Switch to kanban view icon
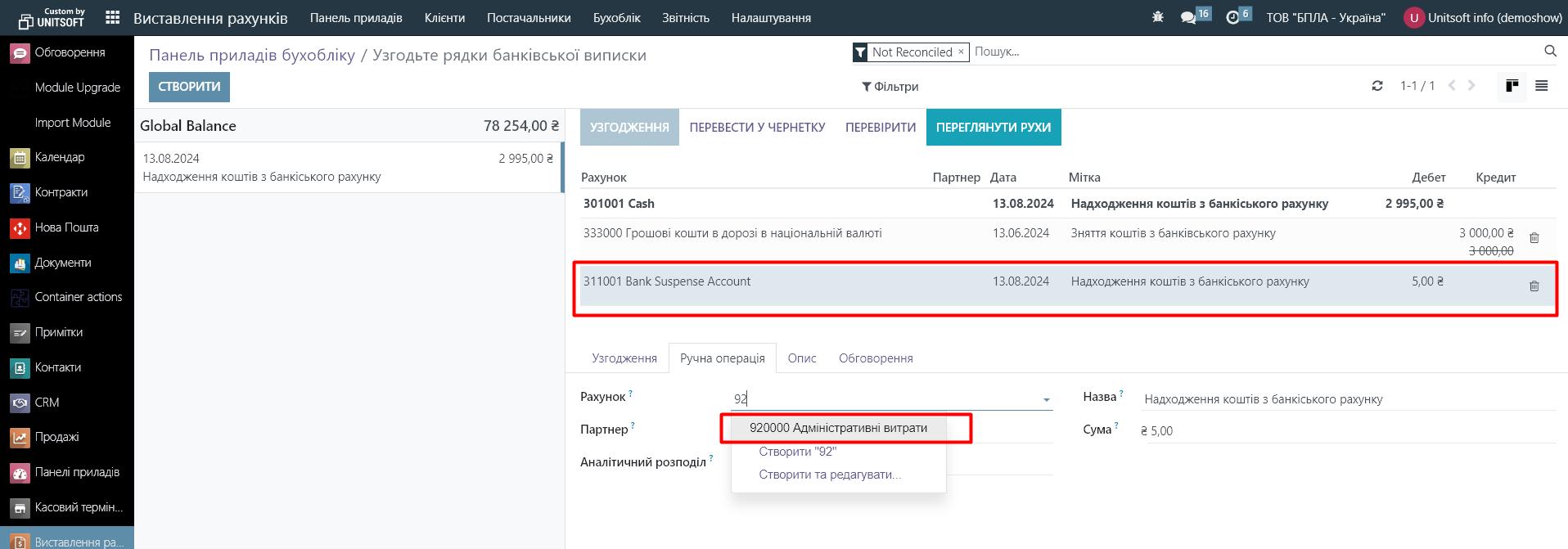Image resolution: width=1568 pixels, height=549 pixels. (x=1512, y=86)
